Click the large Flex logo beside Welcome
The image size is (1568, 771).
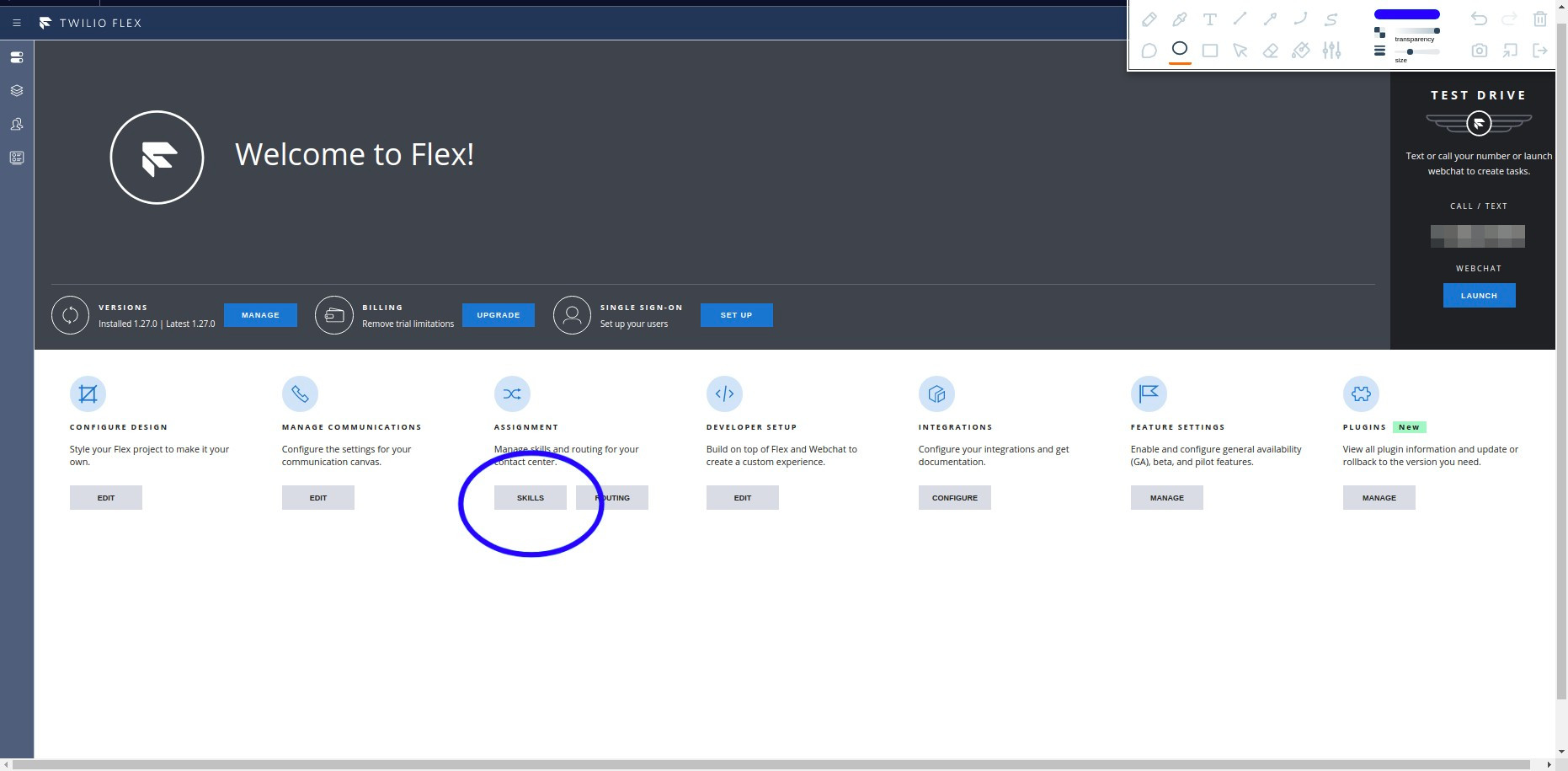157,158
